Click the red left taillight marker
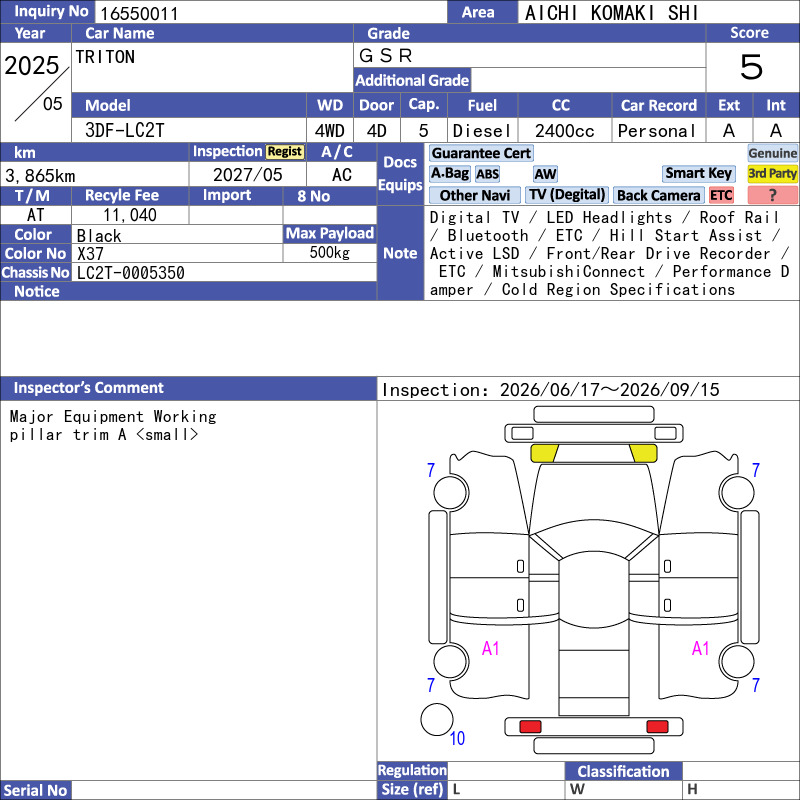This screenshot has width=800, height=800. coord(530,727)
